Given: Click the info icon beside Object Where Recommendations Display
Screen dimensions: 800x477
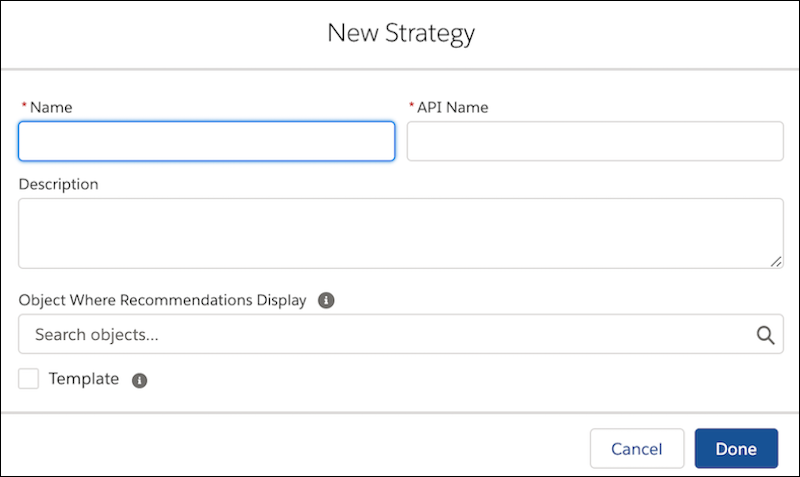Looking at the screenshot, I should [x=326, y=300].
